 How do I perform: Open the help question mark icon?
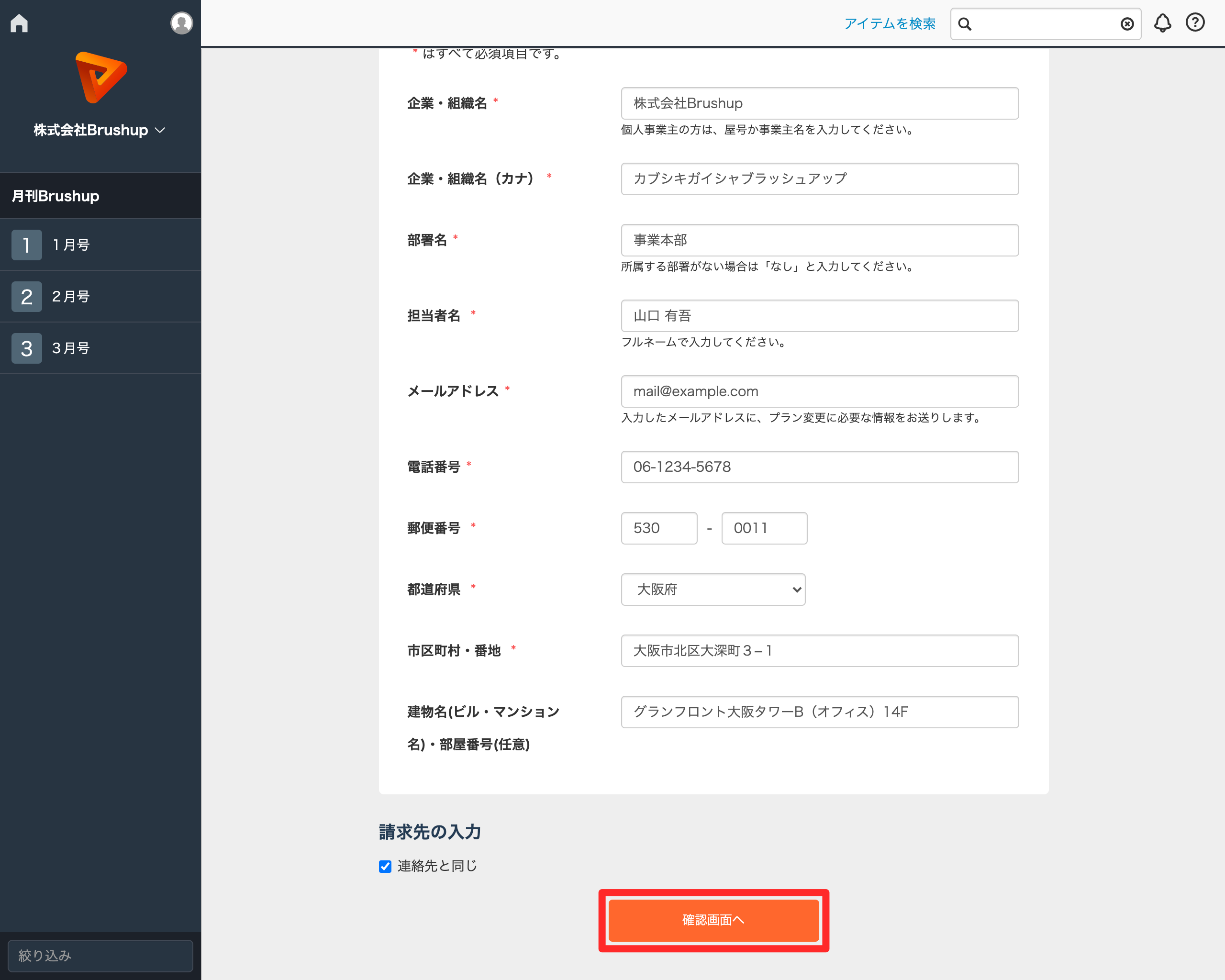(1195, 22)
